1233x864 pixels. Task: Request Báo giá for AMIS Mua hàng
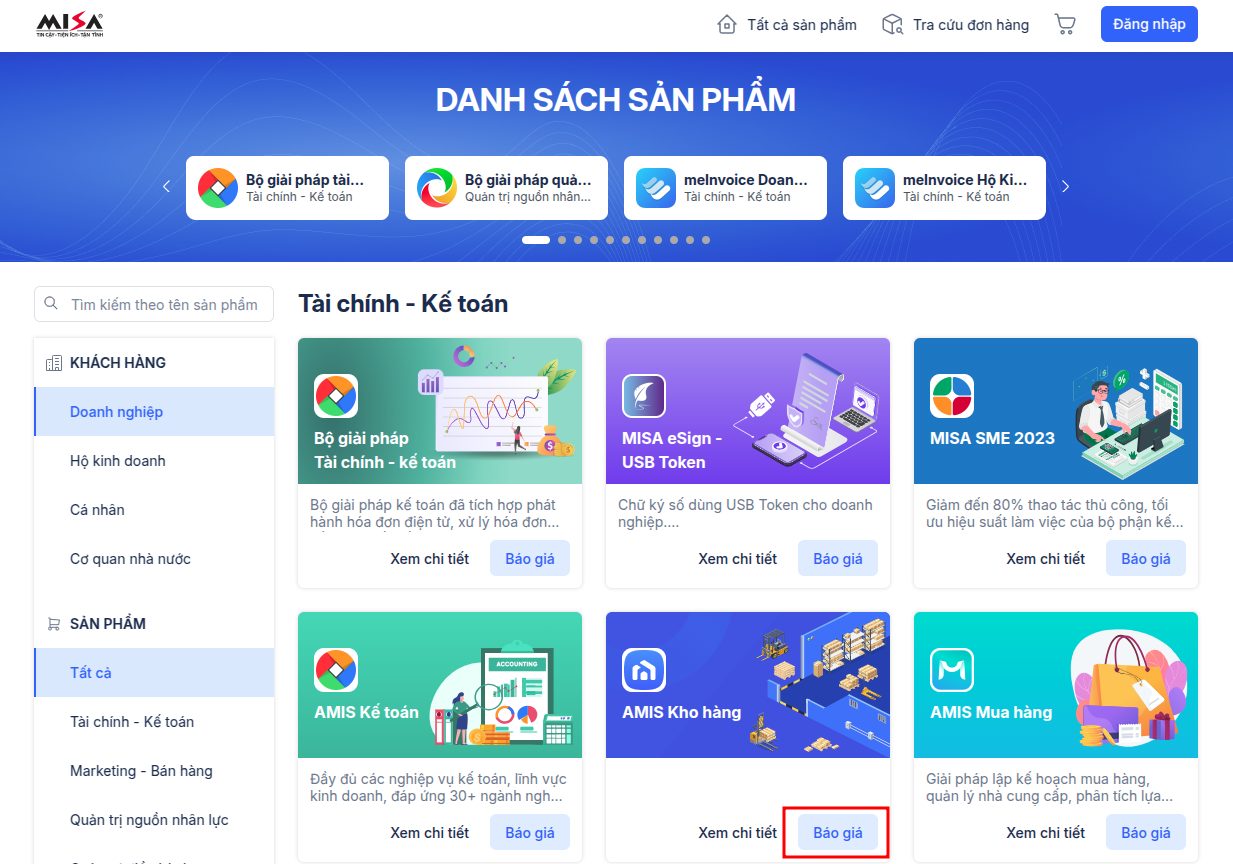[1146, 833]
